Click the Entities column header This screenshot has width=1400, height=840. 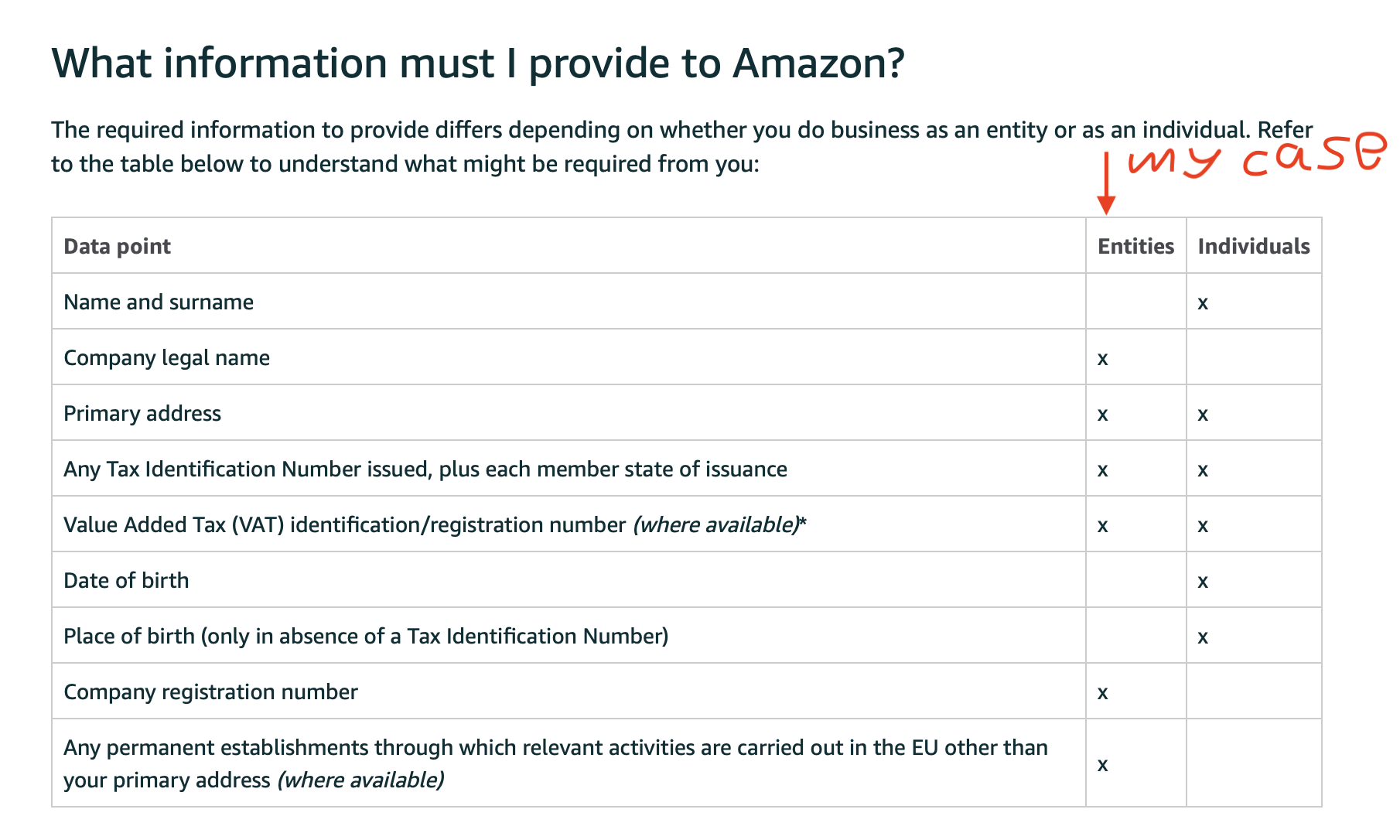click(x=1135, y=246)
